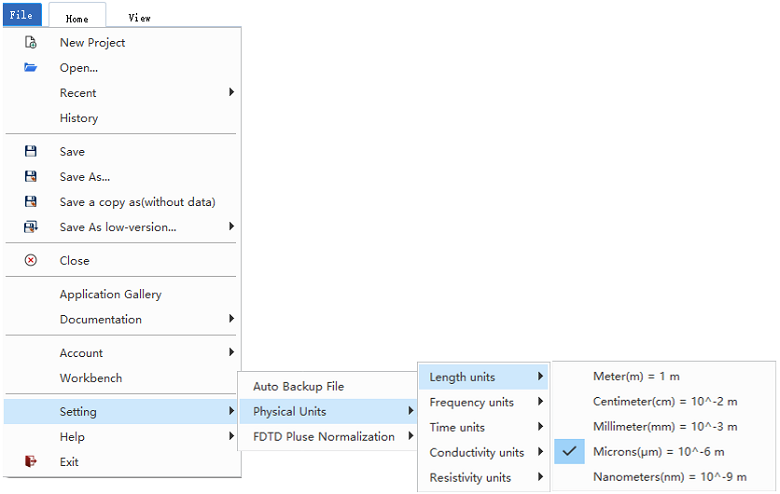This screenshot has height=494, width=780.
Task: Select the New Project menu entry
Action: point(122,42)
